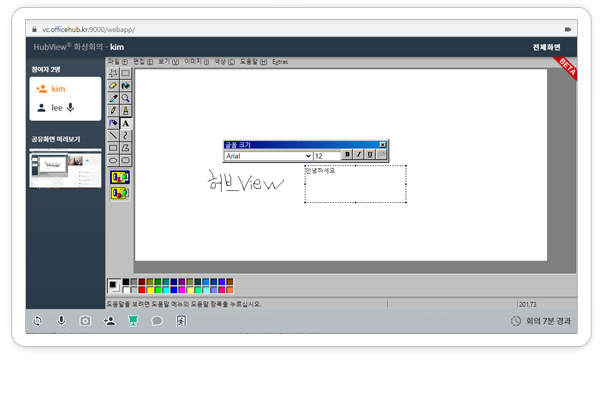Open the 파일 (F) menu
600x400 pixels.
(x=118, y=62)
